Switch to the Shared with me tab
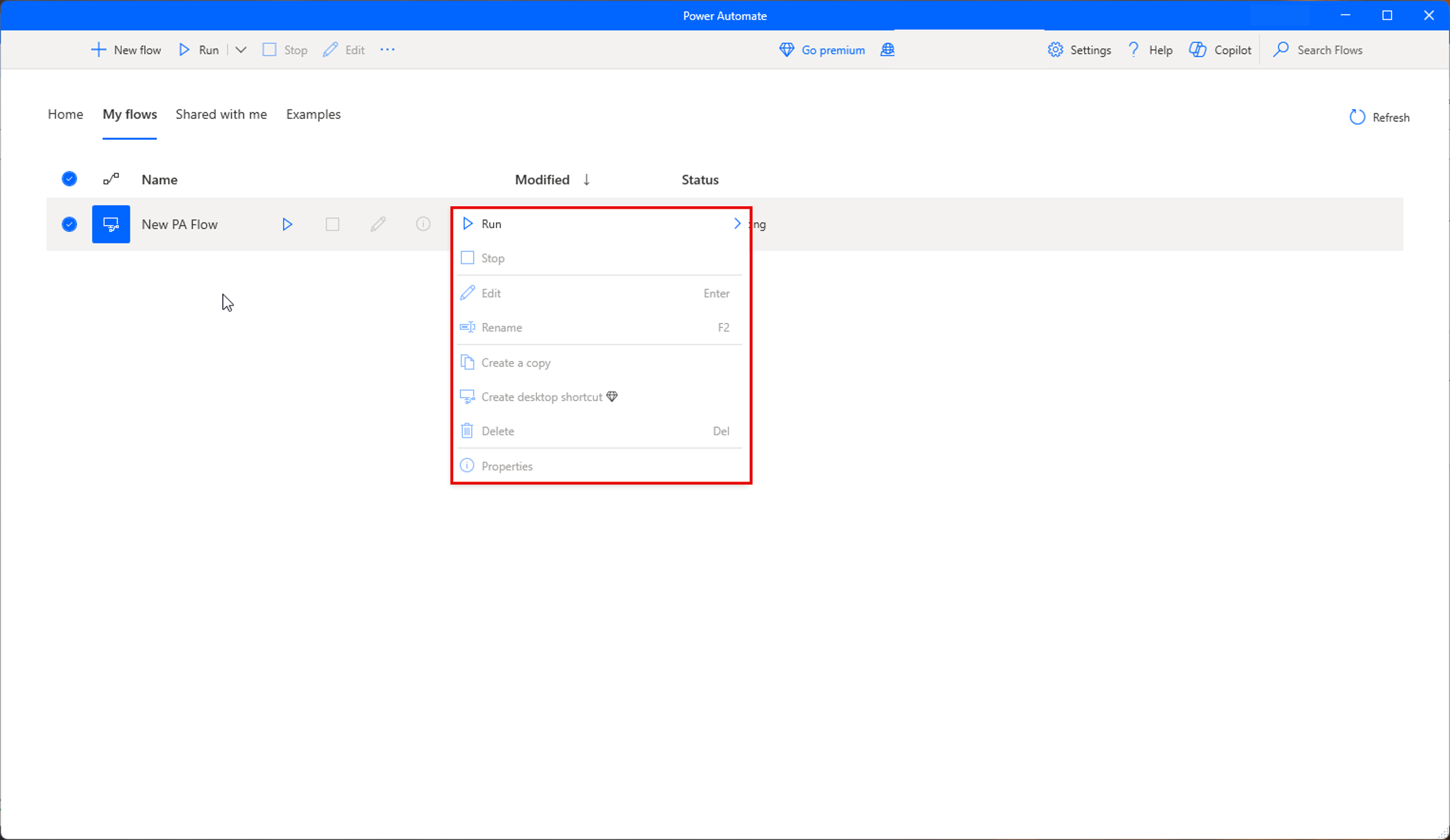Viewport: 1450px width, 840px height. [x=221, y=114]
